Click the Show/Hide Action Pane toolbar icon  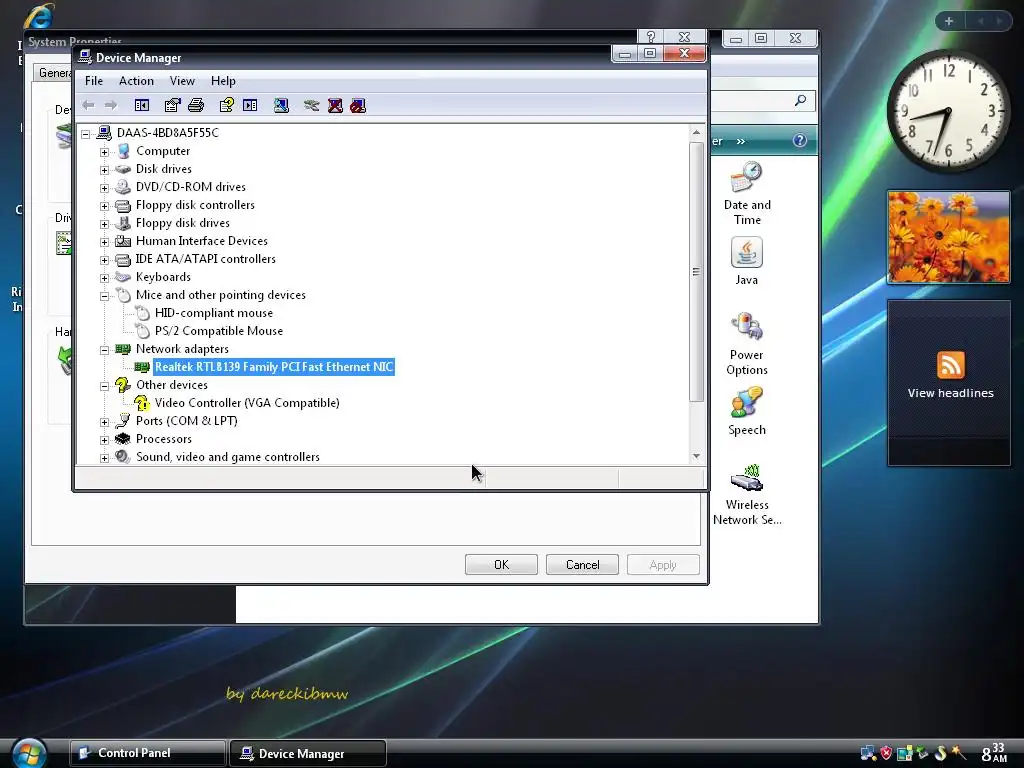tap(250, 105)
